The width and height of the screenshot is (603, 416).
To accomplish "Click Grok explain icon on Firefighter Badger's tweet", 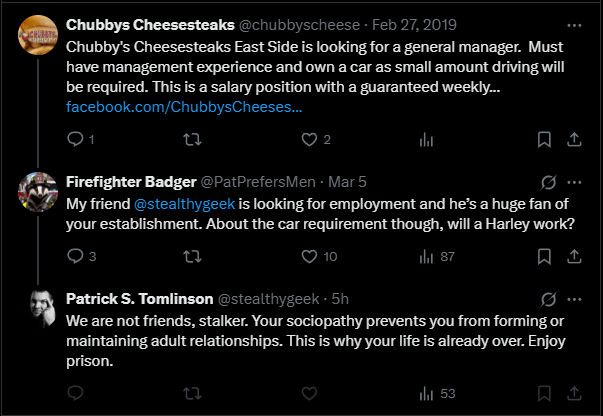I will point(548,182).
